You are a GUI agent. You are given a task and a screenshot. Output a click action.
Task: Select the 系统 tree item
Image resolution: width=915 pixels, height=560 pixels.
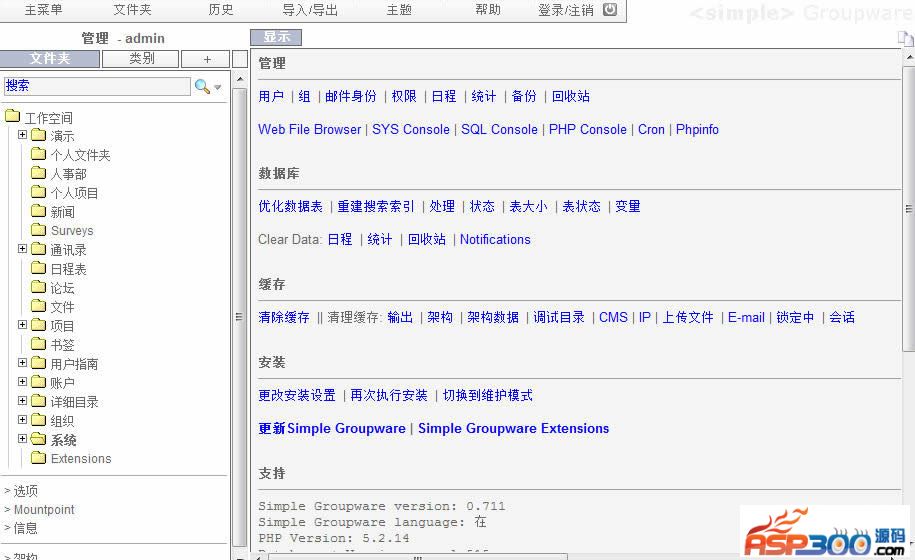pyautogui.click(x=63, y=440)
